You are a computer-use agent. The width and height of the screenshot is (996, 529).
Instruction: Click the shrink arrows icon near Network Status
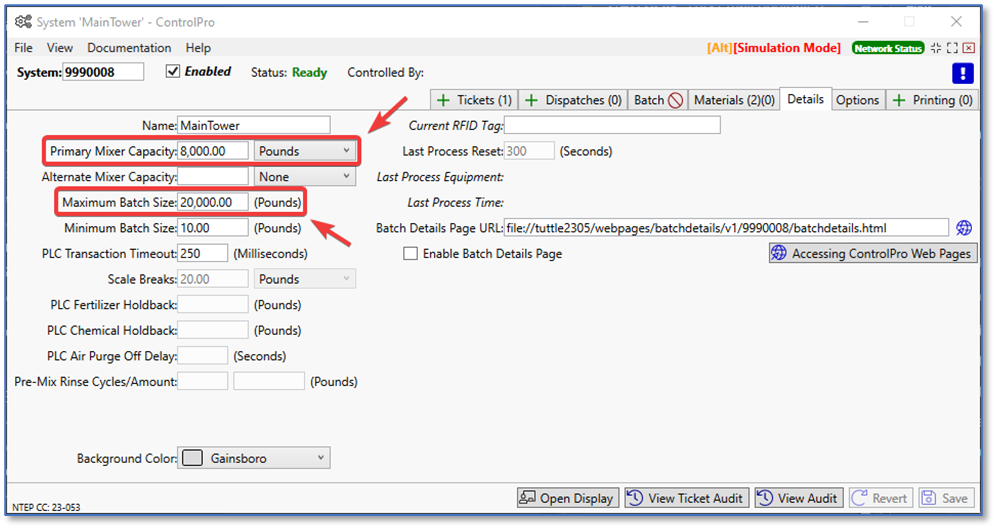click(x=935, y=48)
